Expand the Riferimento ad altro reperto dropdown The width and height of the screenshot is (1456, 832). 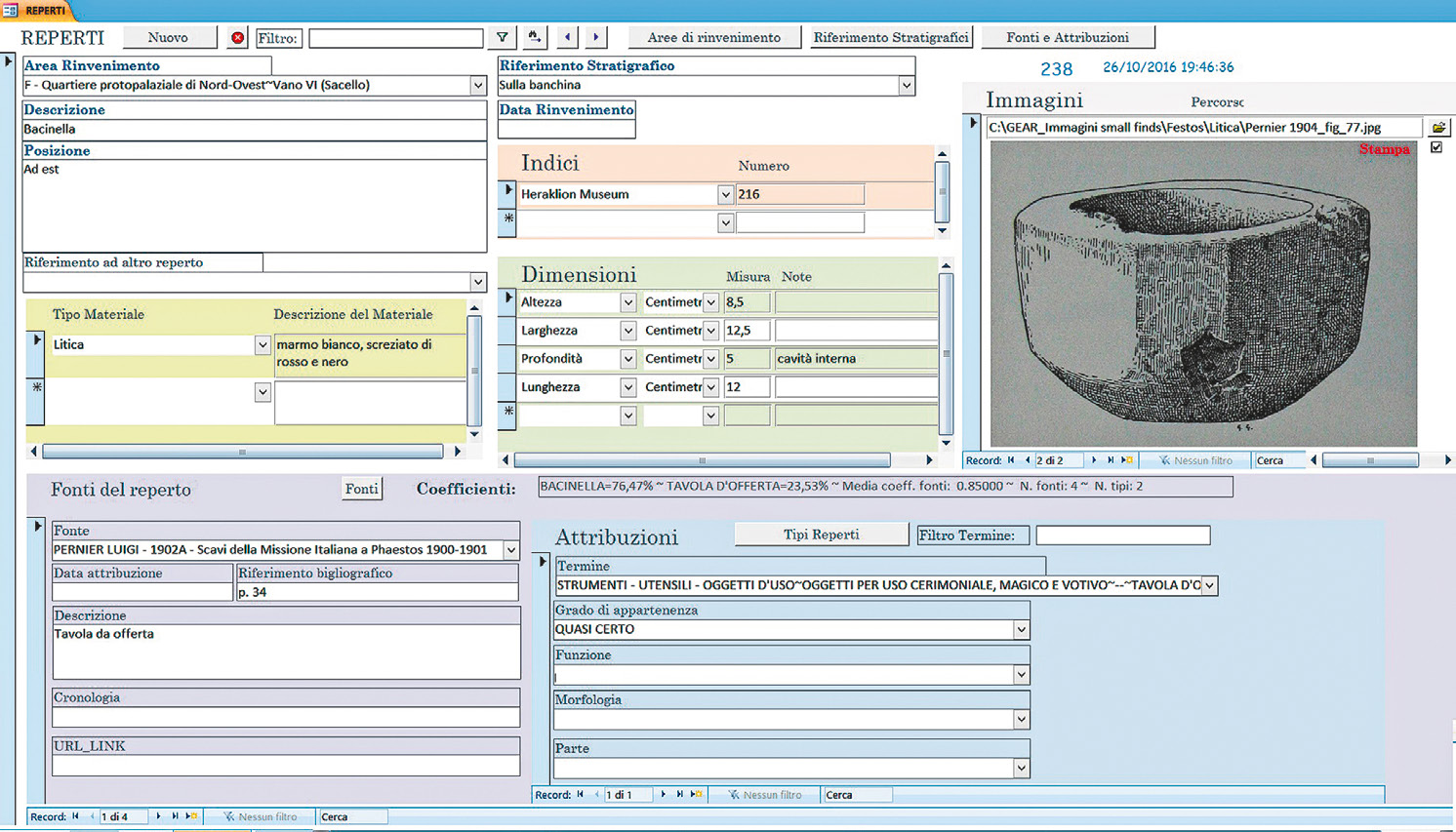pyautogui.click(x=478, y=283)
